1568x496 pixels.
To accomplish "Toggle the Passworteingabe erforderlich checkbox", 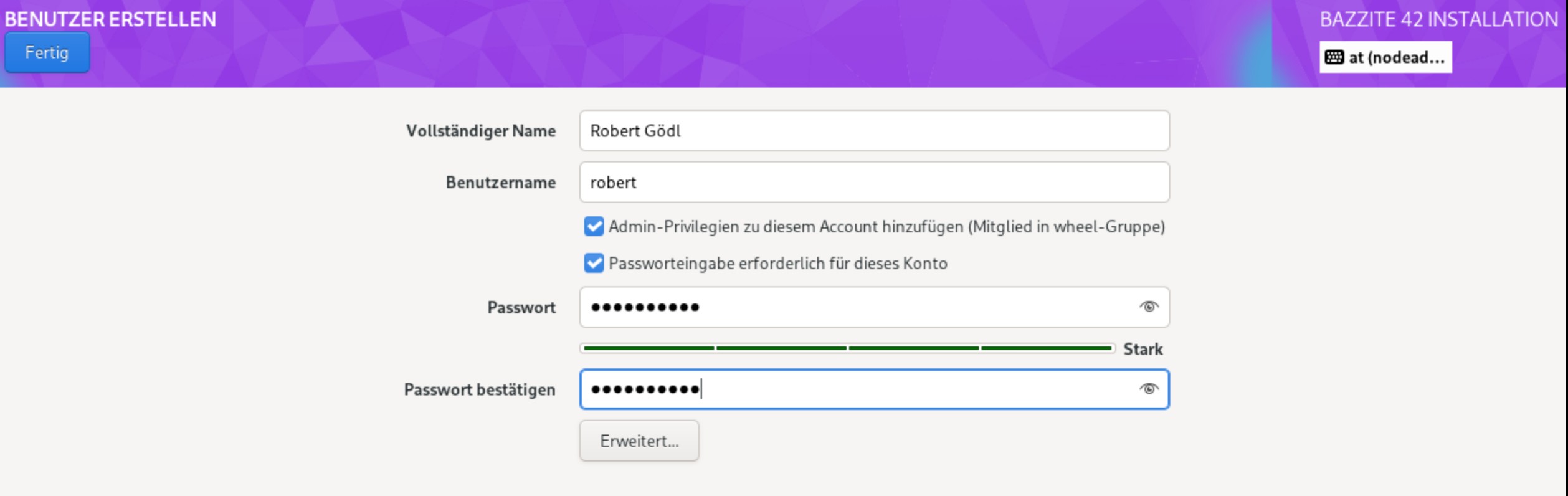I will tap(594, 264).
